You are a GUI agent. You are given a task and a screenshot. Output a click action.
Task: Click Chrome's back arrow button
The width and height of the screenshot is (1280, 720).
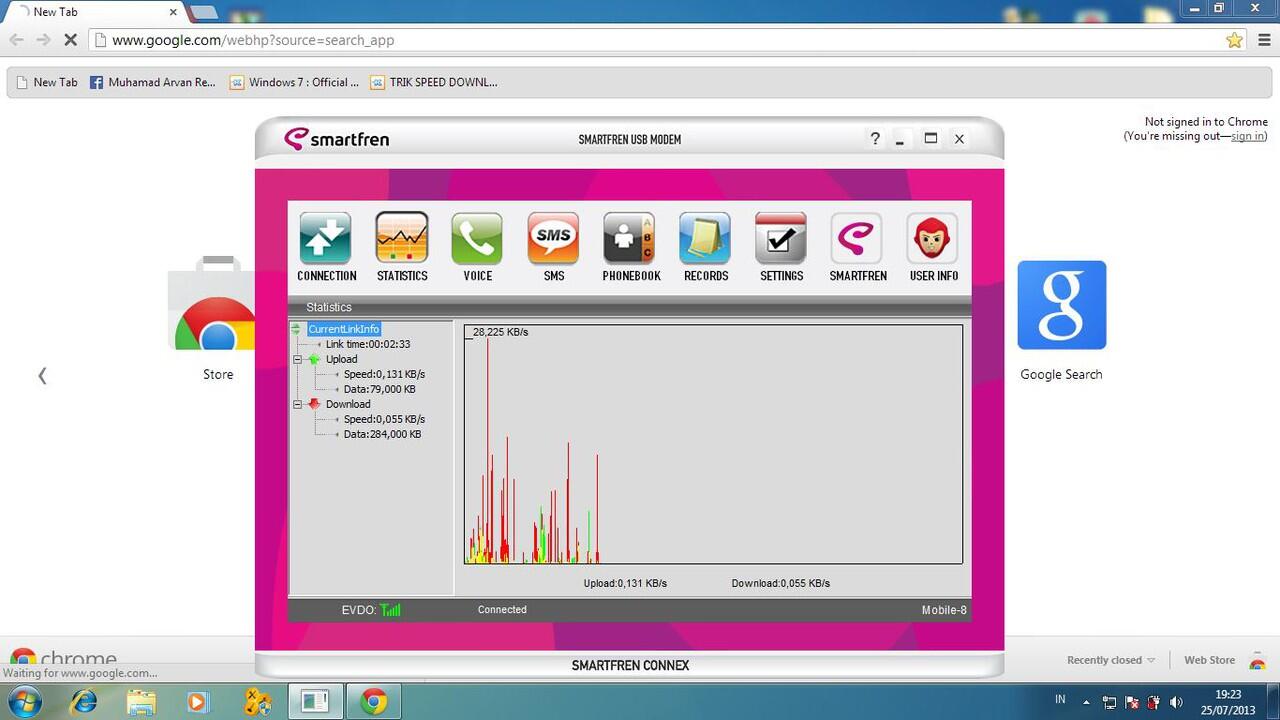pyautogui.click(x=16, y=40)
